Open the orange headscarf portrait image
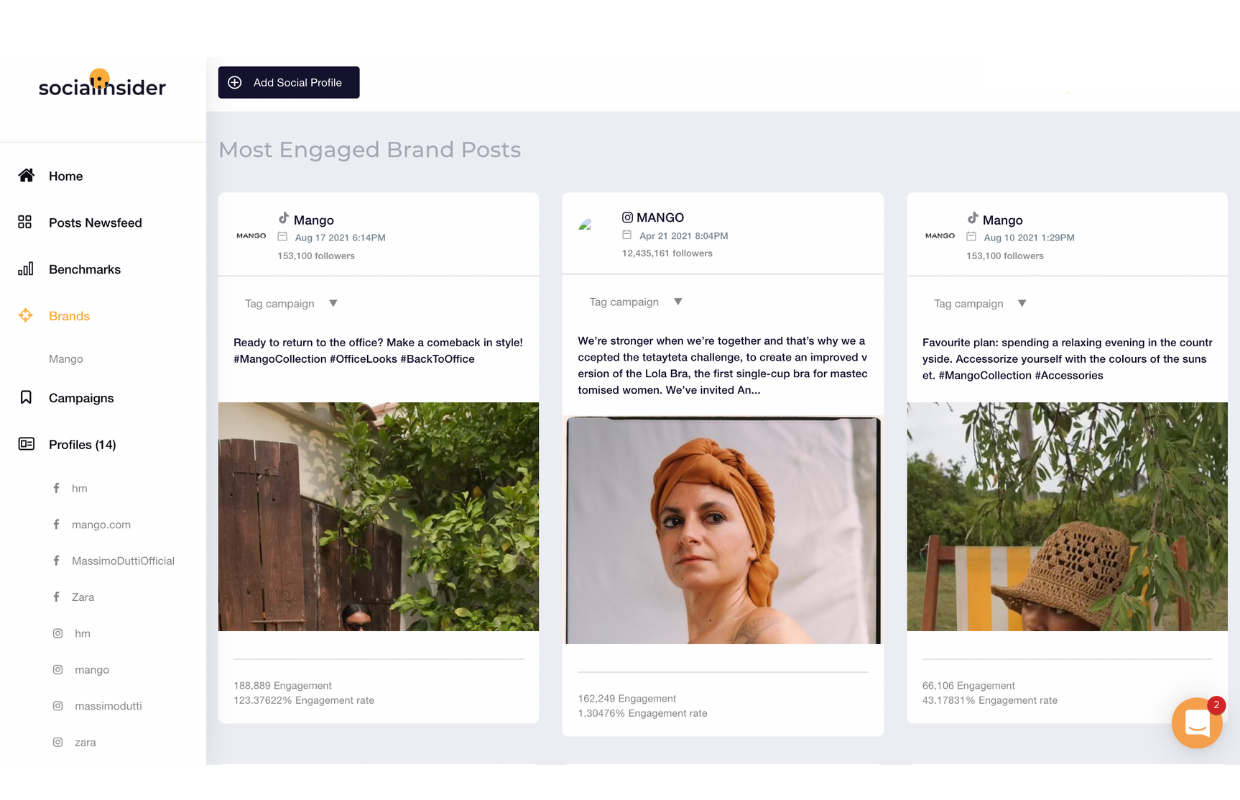 pyautogui.click(x=723, y=530)
